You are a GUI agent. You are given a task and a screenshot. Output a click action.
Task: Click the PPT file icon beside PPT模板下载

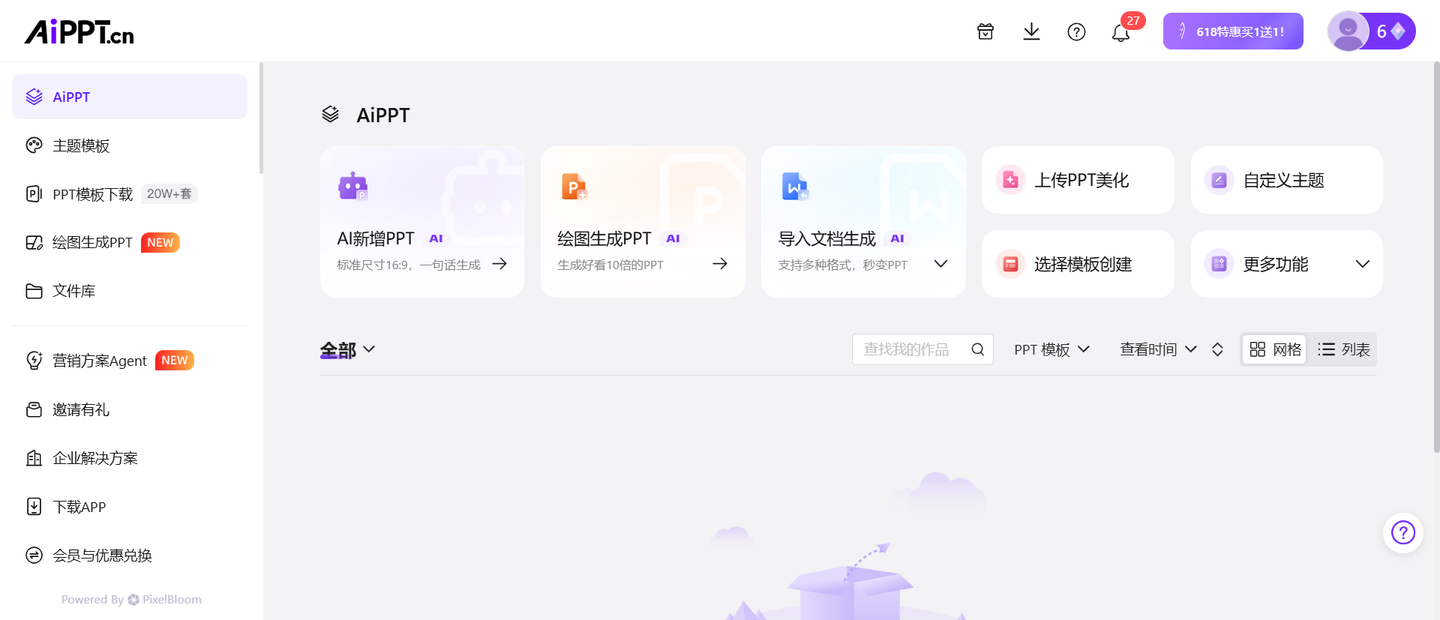34,194
